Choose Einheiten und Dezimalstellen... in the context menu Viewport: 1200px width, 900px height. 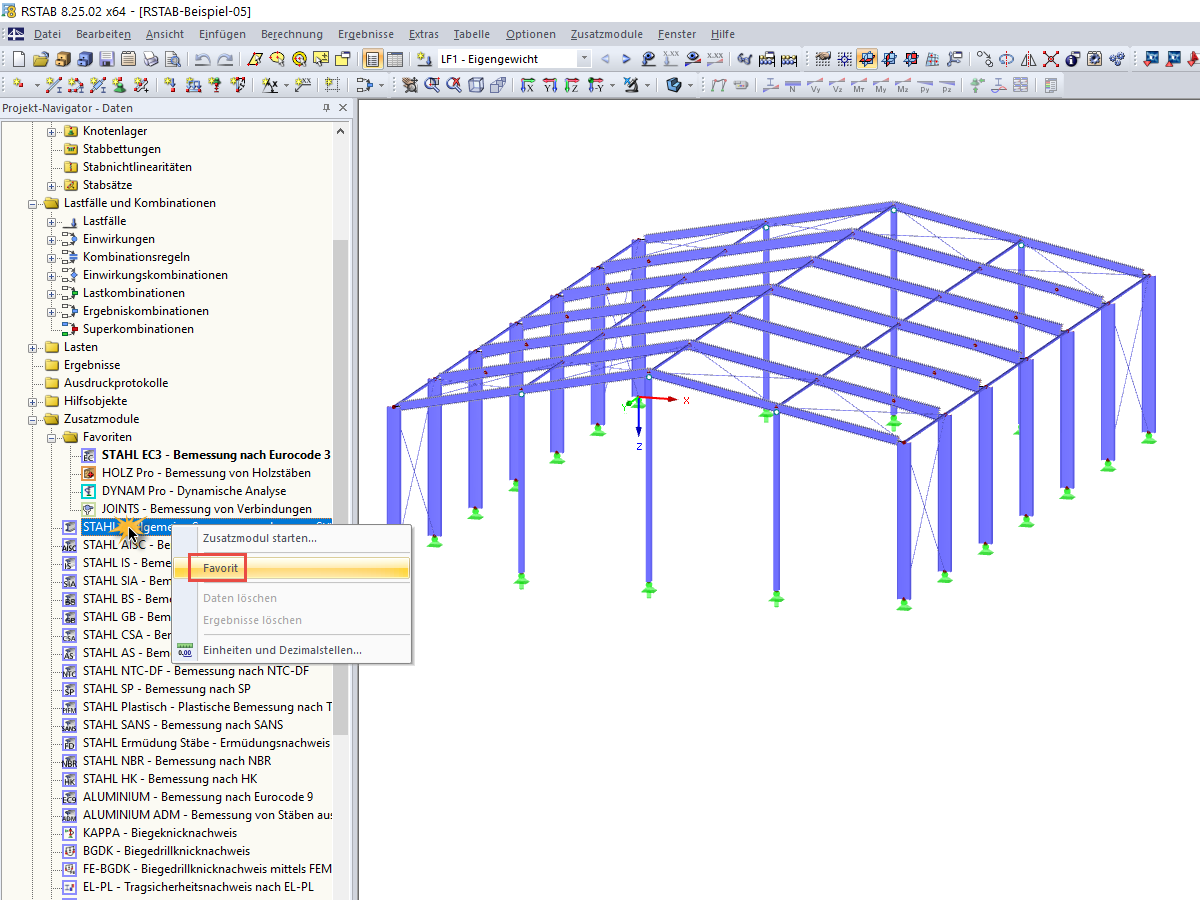[292, 650]
